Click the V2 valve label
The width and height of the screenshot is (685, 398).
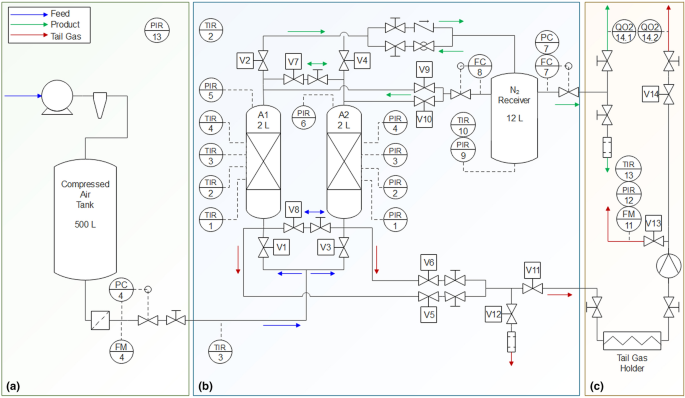pos(246,60)
